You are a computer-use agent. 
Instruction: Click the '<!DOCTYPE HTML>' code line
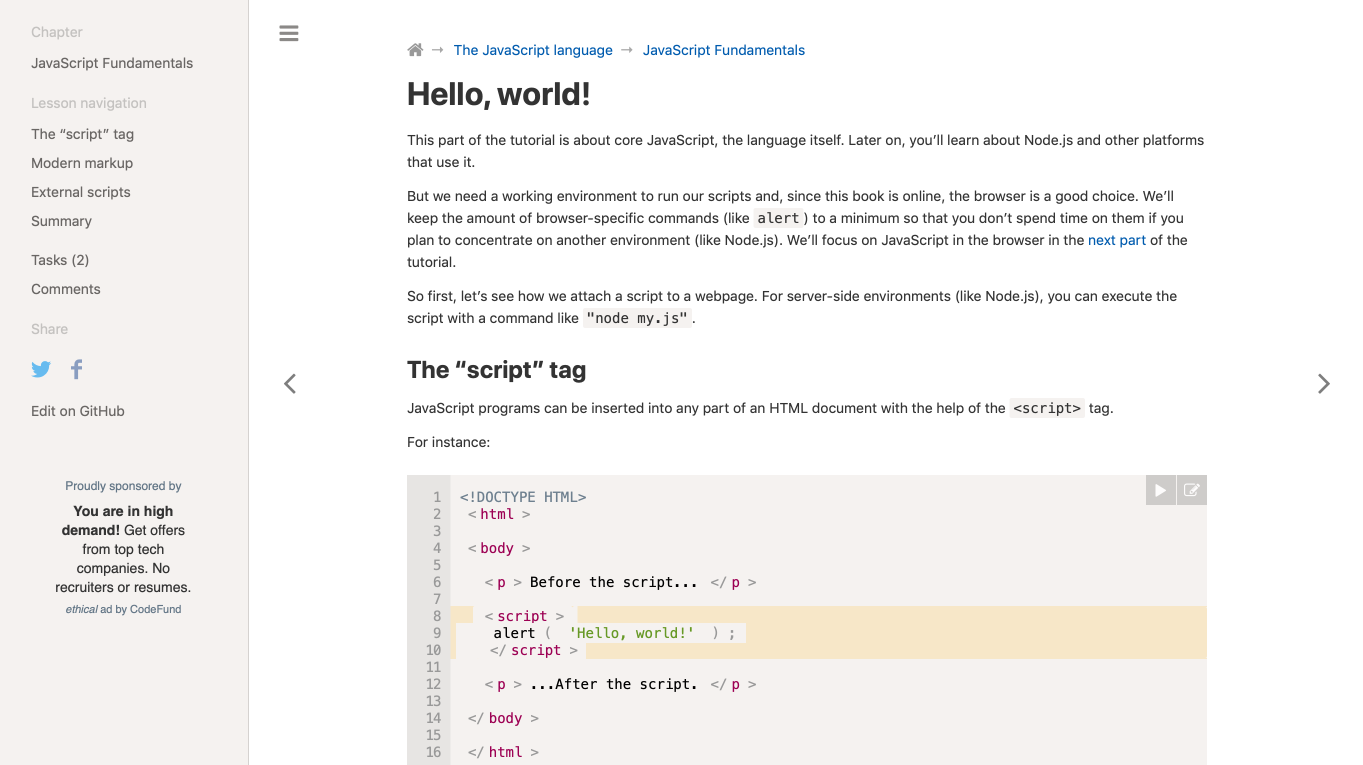[x=523, y=497]
